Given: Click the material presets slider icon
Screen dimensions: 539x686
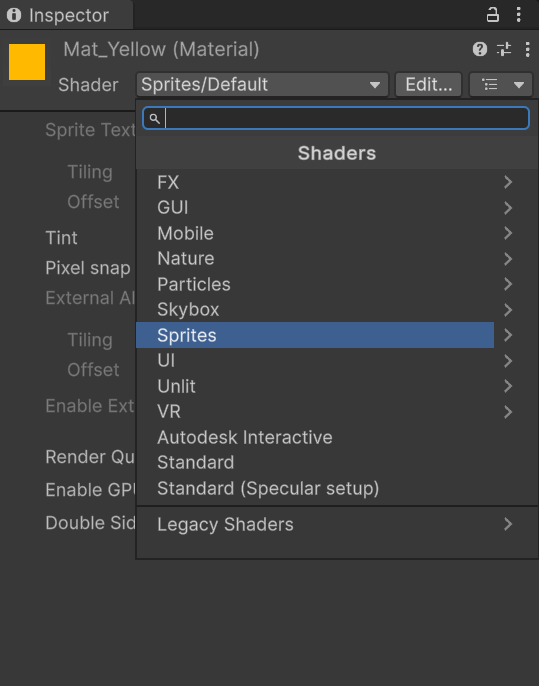Looking at the screenshot, I should [x=504, y=49].
